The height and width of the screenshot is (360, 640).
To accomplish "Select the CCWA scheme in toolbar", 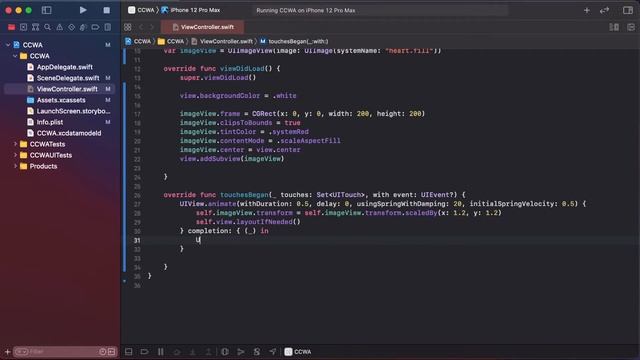I will pos(141,10).
